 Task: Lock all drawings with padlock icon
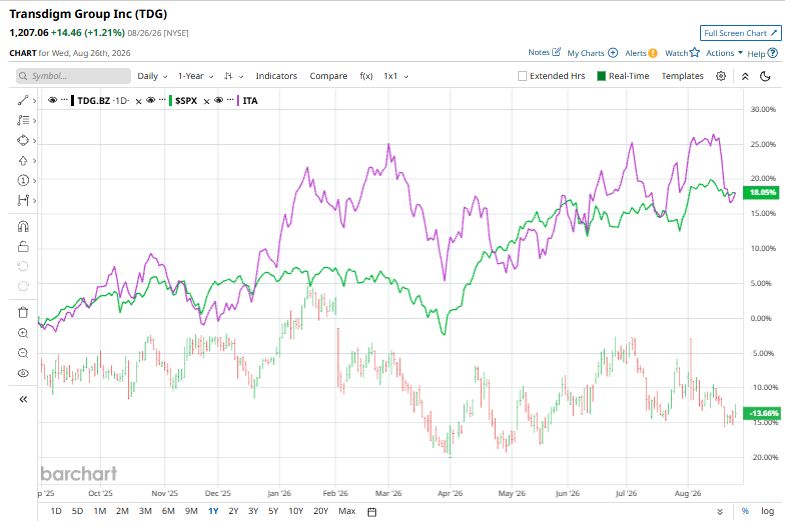point(23,246)
